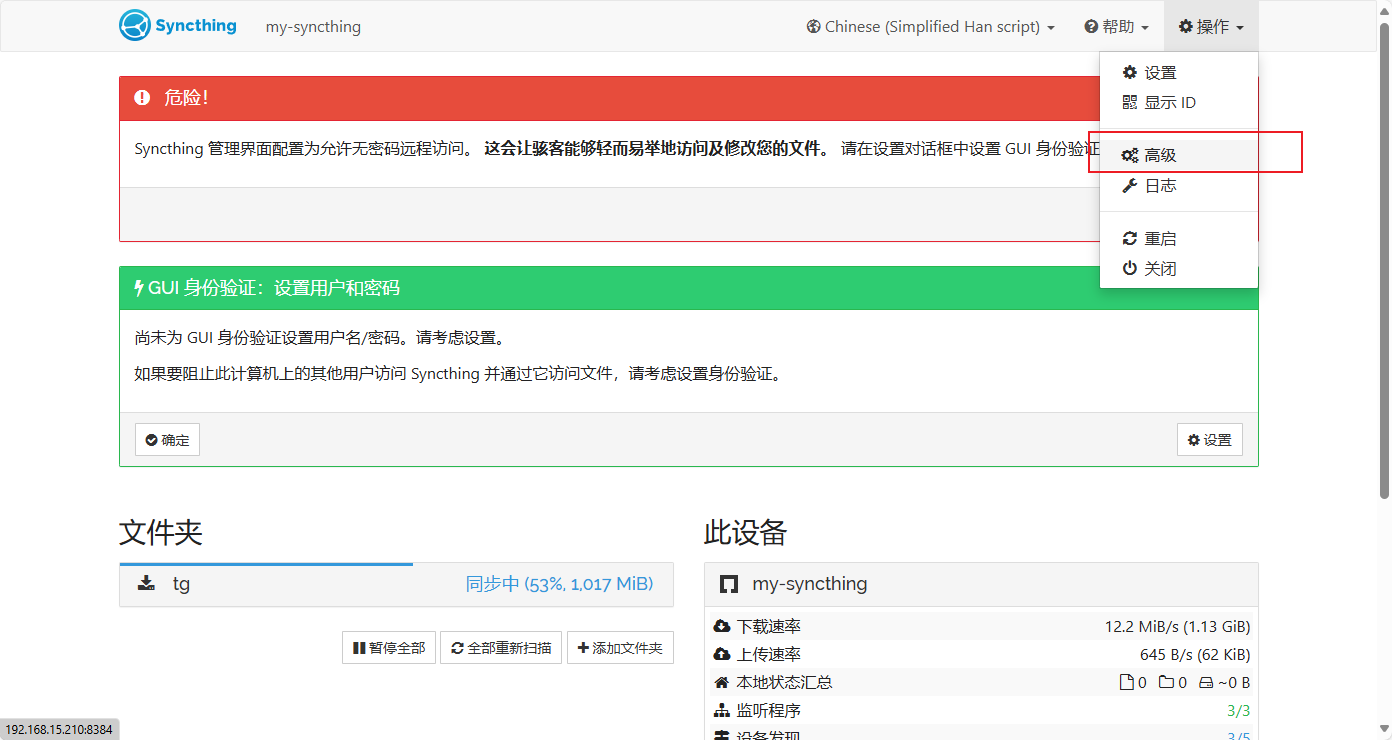Choose 关闭 shutdown menu entry
The height and width of the screenshot is (740, 1392).
[1179, 269]
